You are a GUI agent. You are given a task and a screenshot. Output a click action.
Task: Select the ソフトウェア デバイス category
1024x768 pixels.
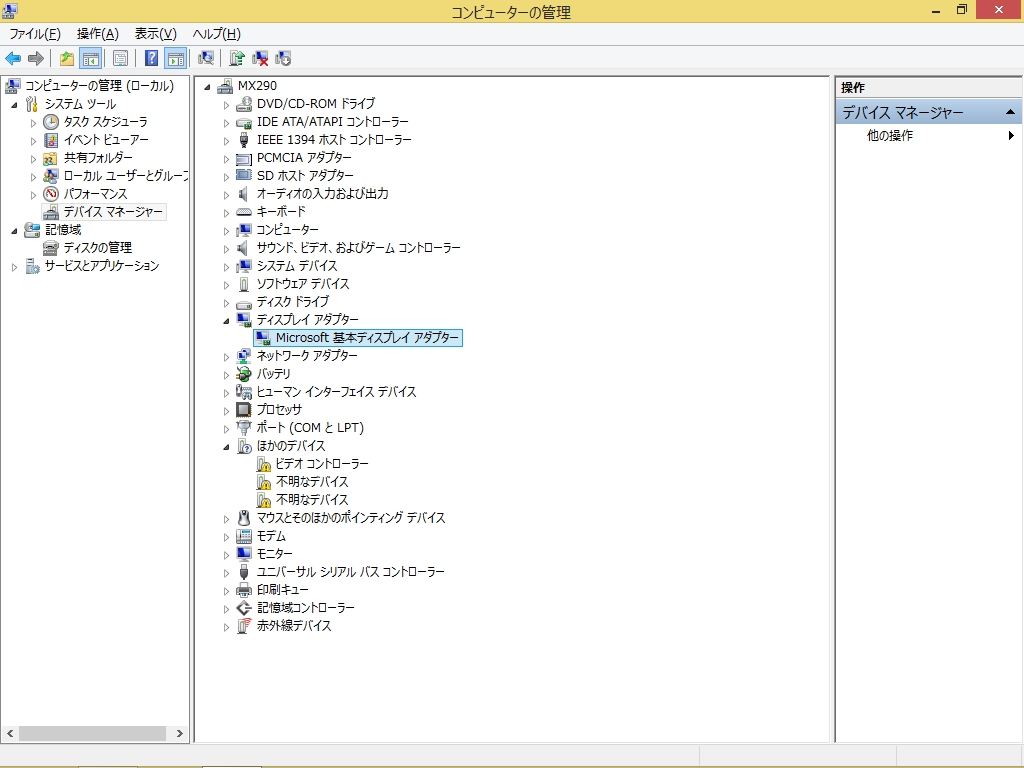[x=303, y=284]
